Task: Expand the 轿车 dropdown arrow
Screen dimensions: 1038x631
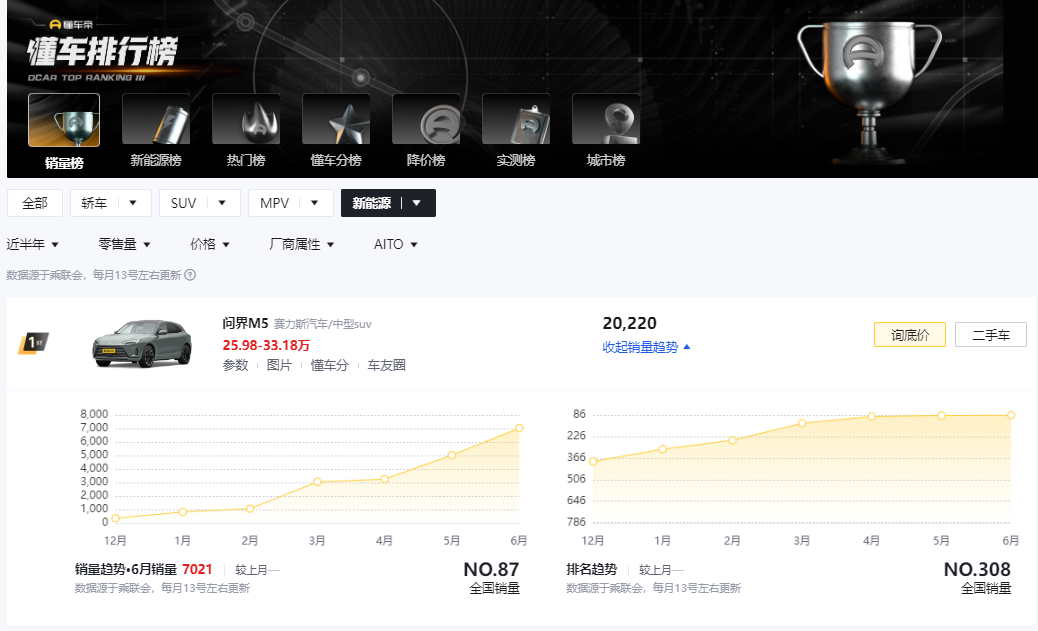Action: (x=131, y=203)
